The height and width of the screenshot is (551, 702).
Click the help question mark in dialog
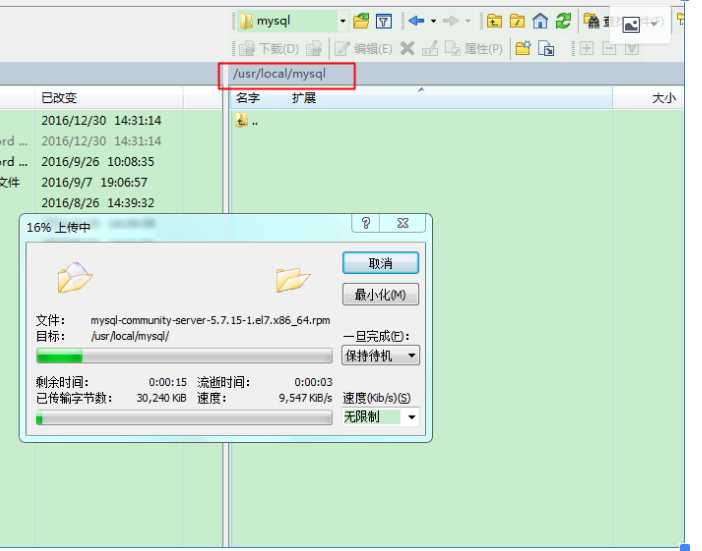pos(366,223)
